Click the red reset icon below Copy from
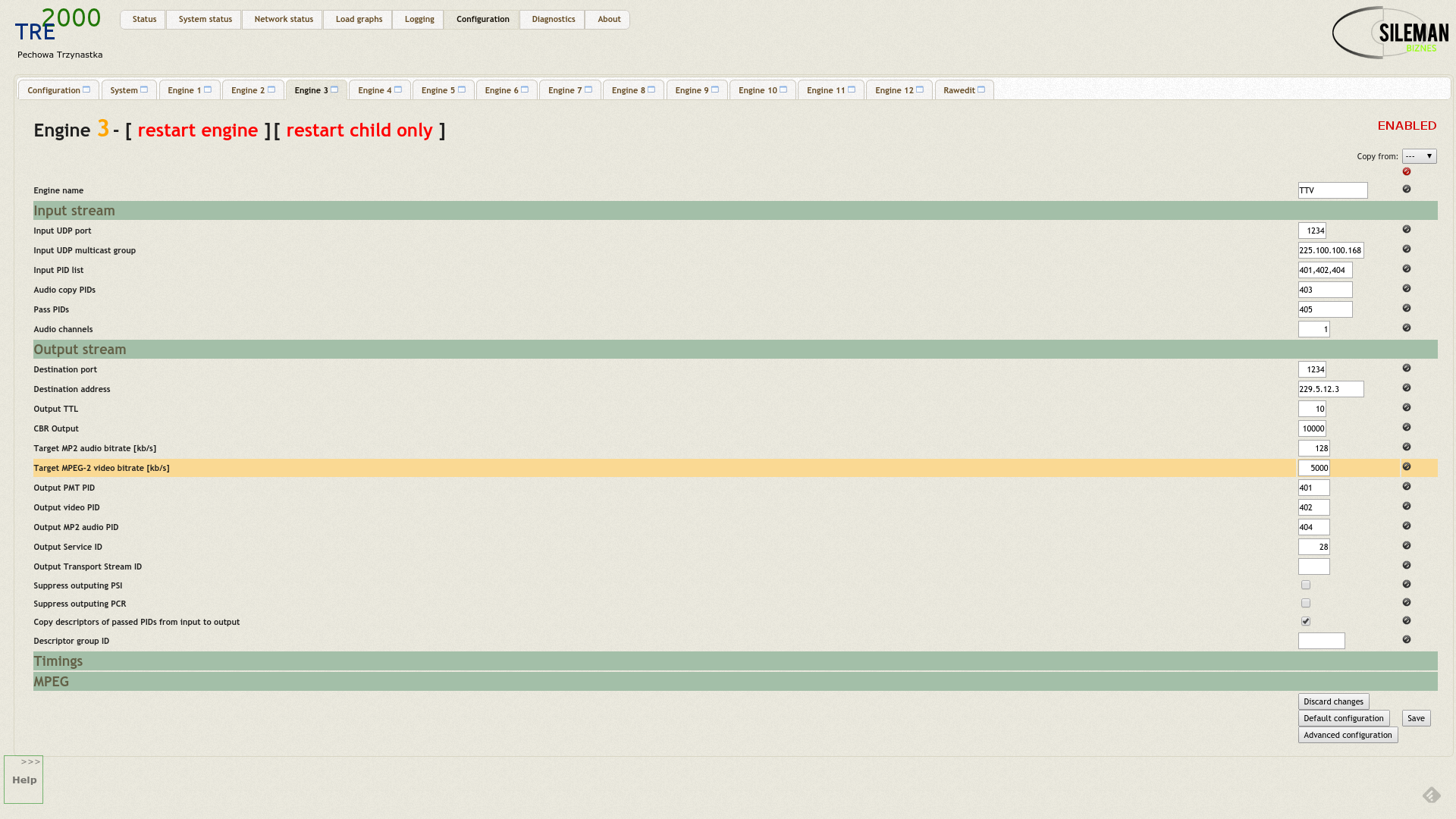Screen dimensions: 1456x819 1407,171
